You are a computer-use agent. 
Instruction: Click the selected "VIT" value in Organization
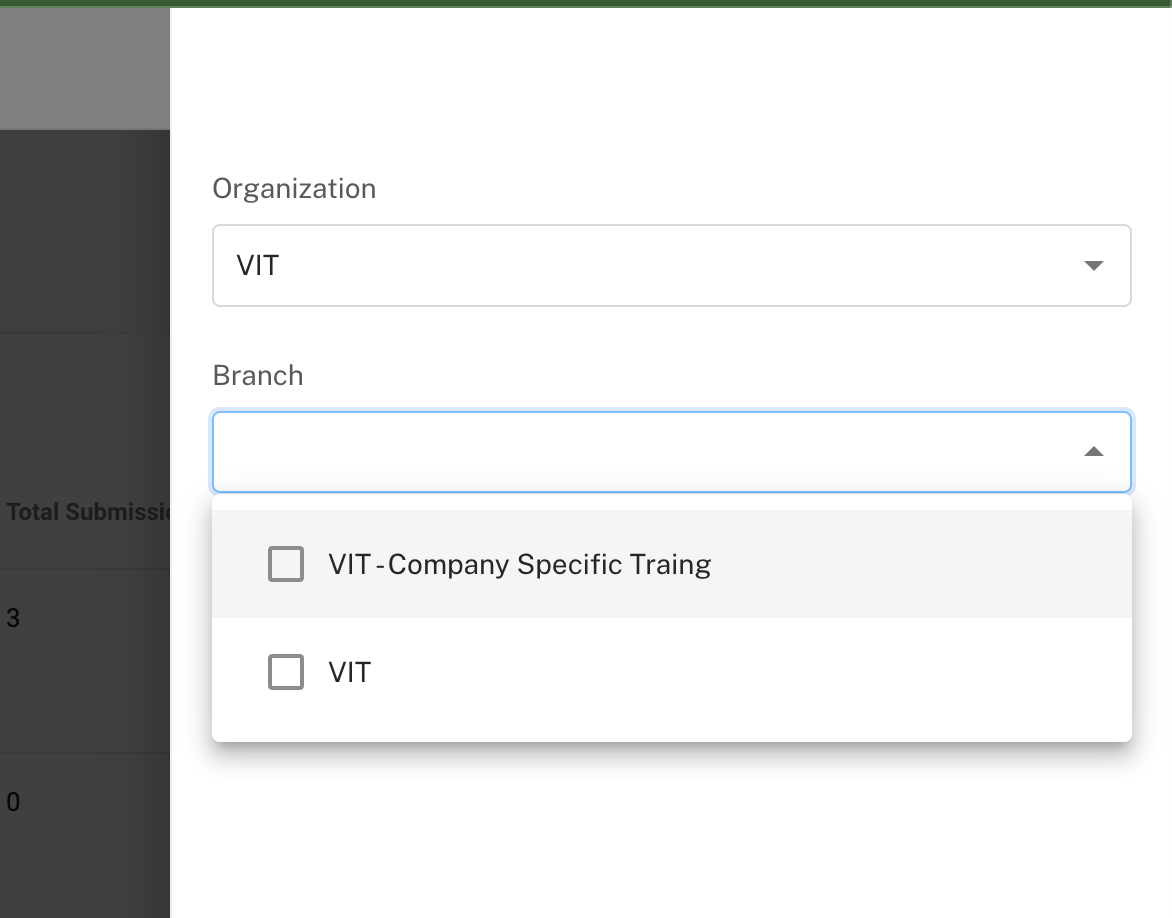[x=258, y=266]
